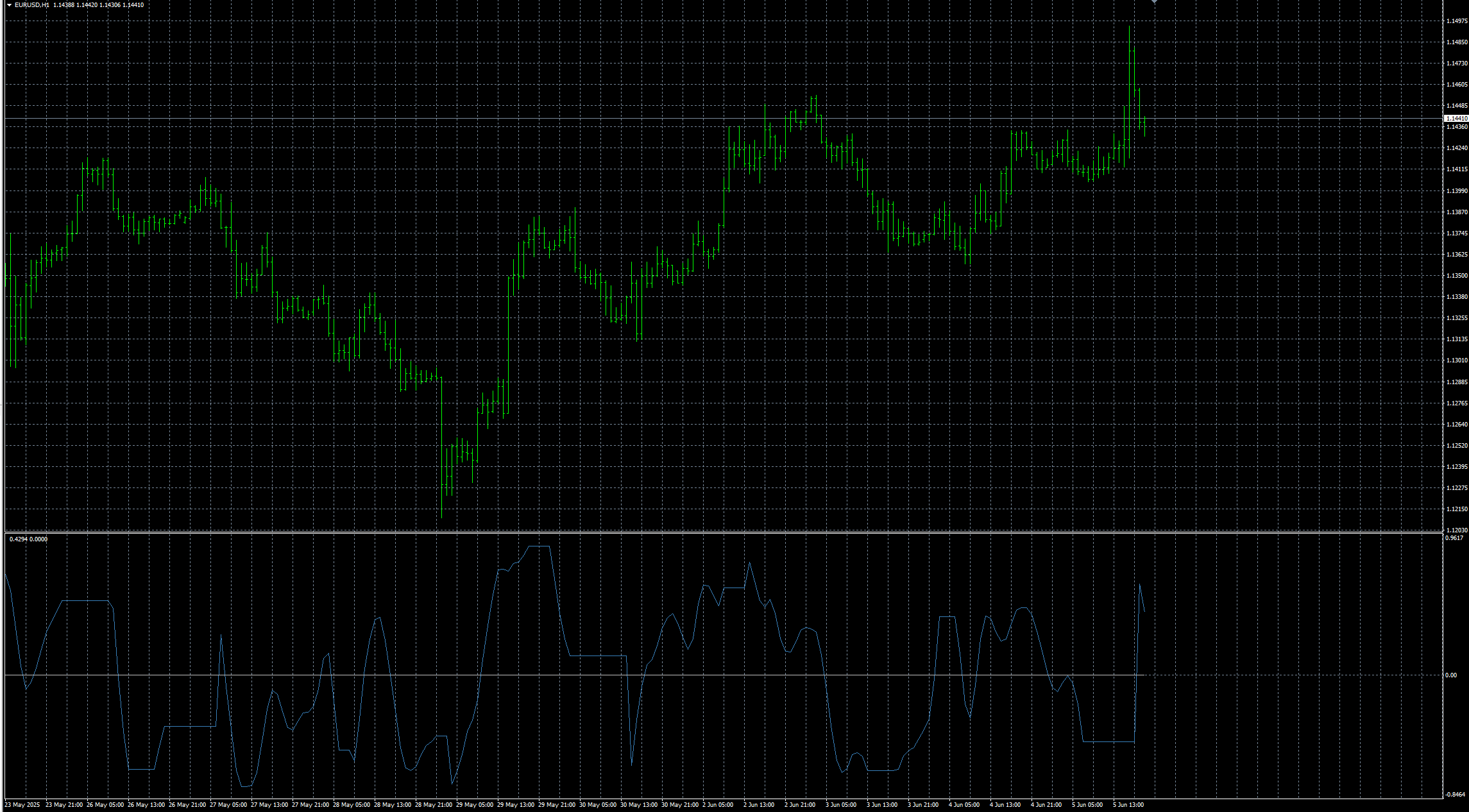Click the 30 May 05:00 time label
Viewport: 1469px width, 812px height.
point(598,805)
